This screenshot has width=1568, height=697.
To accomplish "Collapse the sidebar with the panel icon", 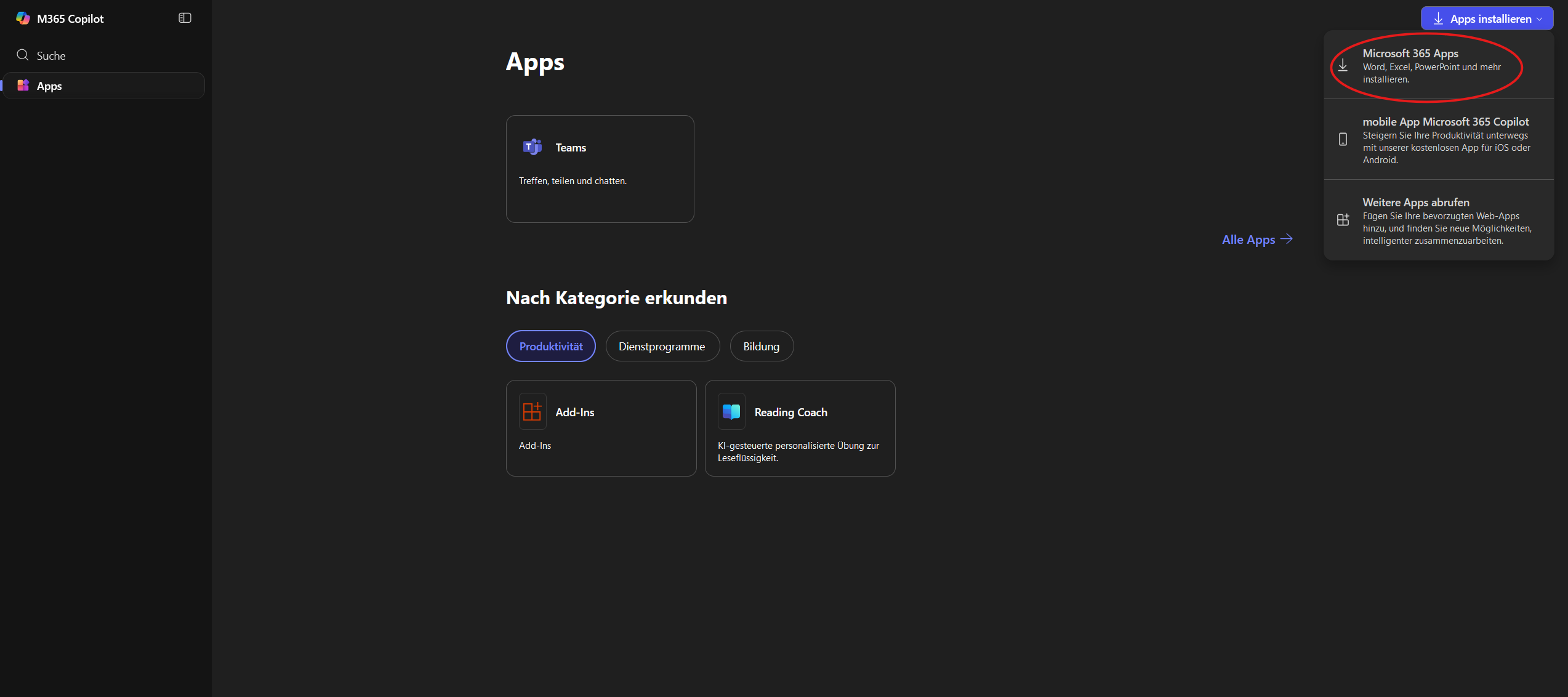I will coord(185,18).
